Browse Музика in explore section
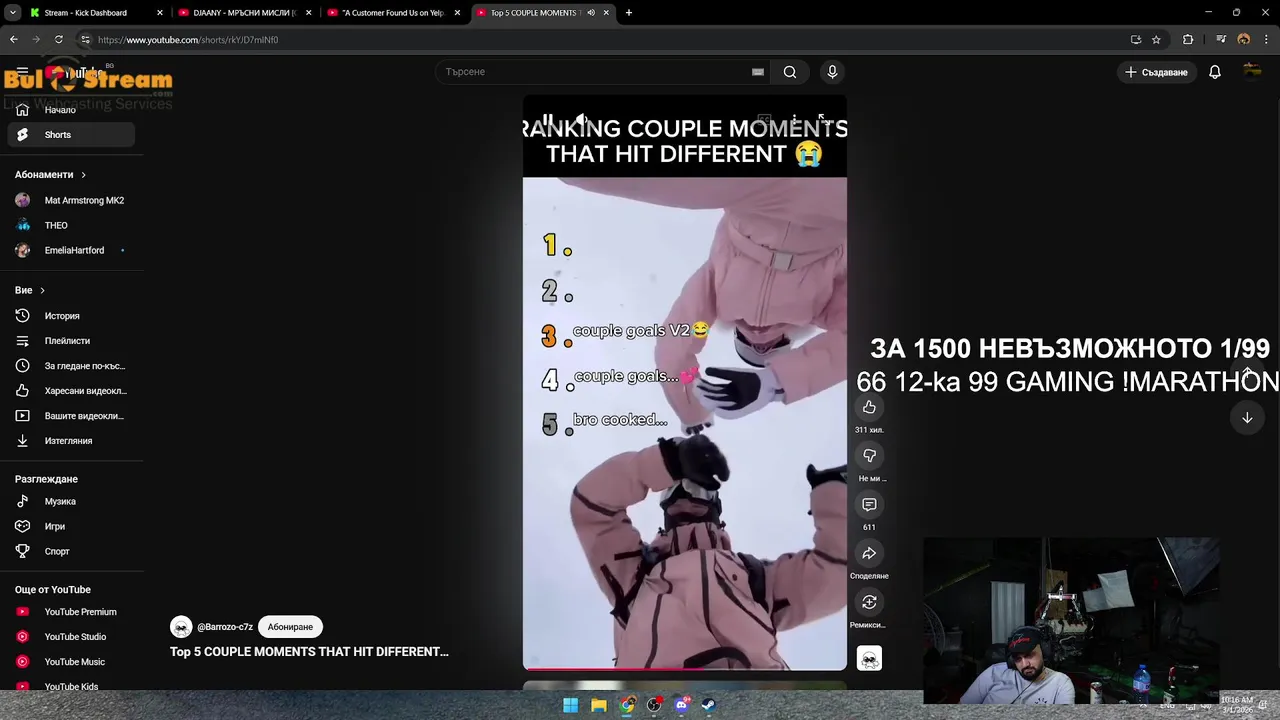This screenshot has width=1280, height=720. 71,501
